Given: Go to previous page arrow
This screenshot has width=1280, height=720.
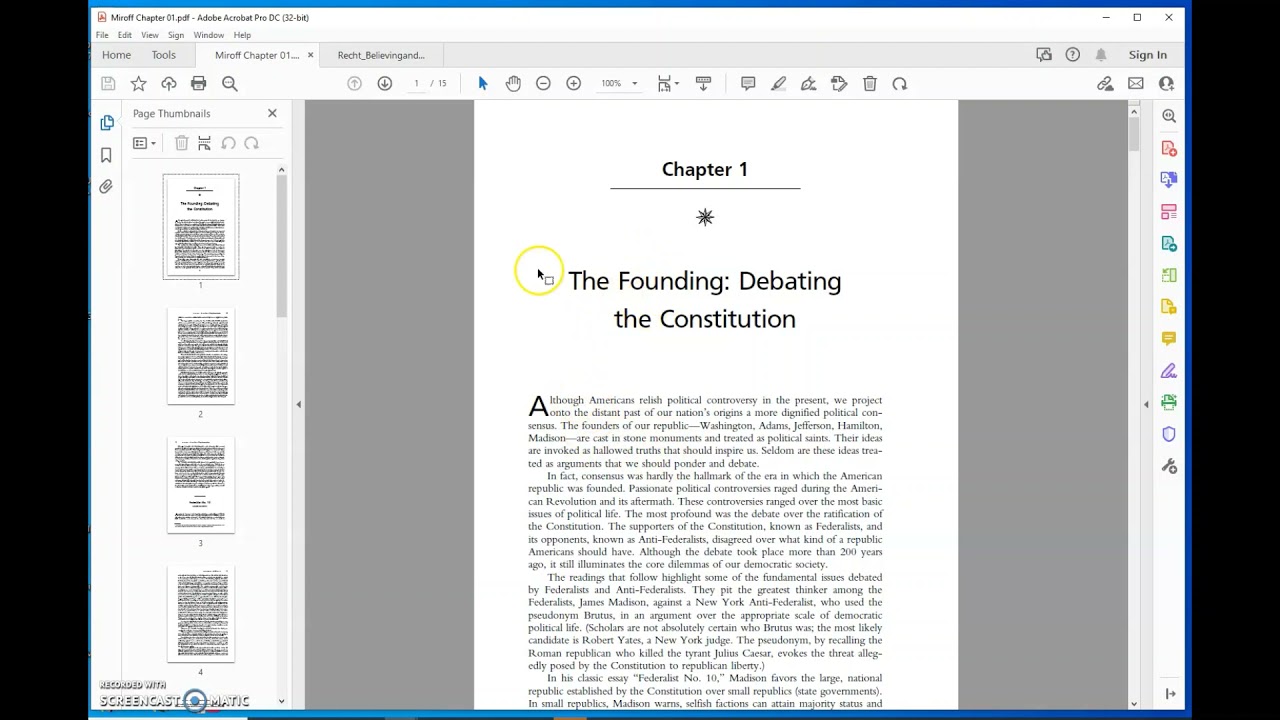Looking at the screenshot, I should click(x=354, y=84).
